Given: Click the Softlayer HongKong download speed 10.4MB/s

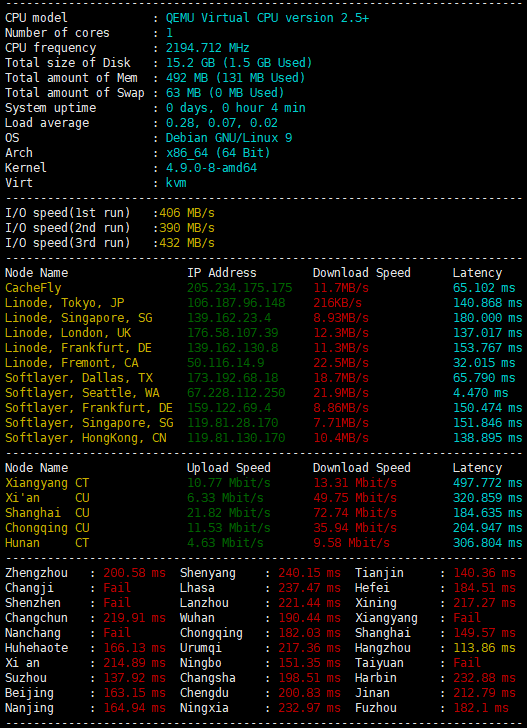Looking at the screenshot, I should click(x=341, y=438).
